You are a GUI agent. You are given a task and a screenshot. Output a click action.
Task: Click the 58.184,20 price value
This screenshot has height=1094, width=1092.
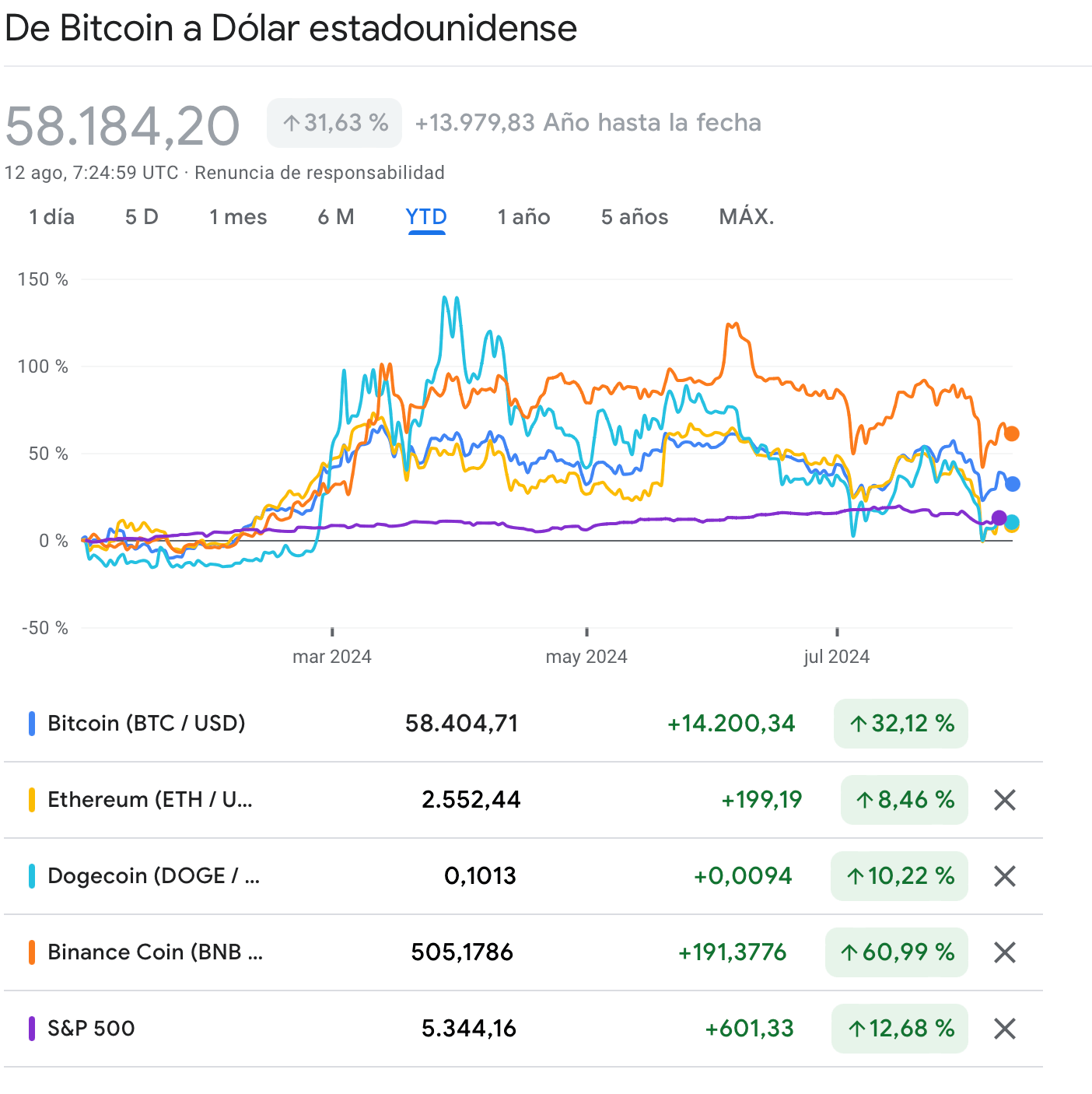(x=122, y=125)
